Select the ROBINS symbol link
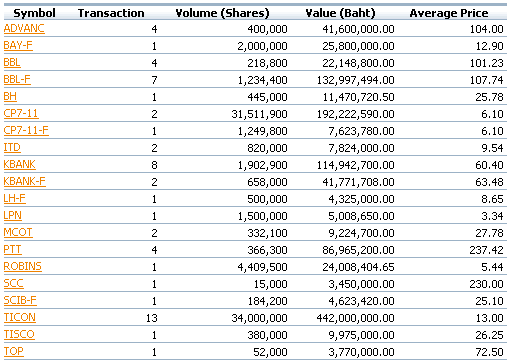 23,267
